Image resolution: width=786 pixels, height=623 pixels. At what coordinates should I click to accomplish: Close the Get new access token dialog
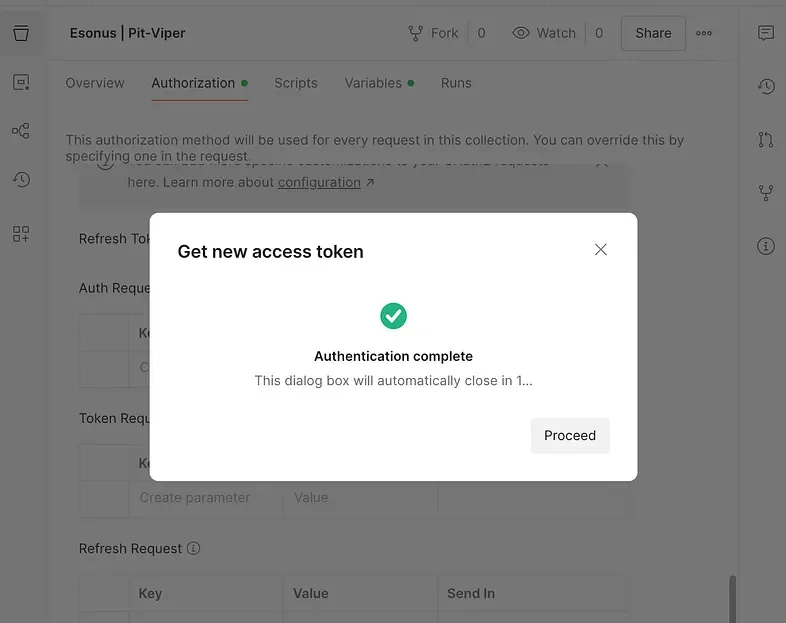[601, 250]
